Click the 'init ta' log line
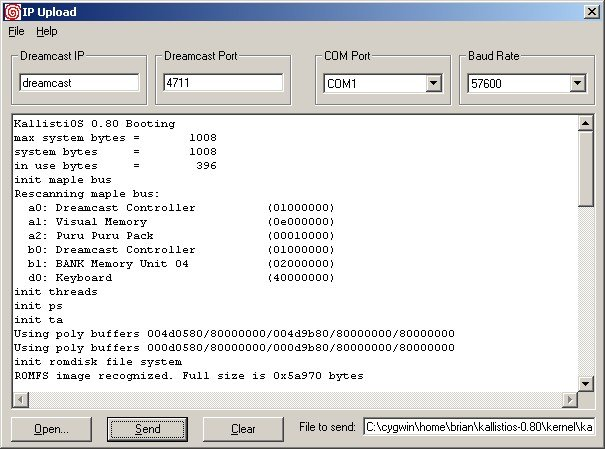 39,320
